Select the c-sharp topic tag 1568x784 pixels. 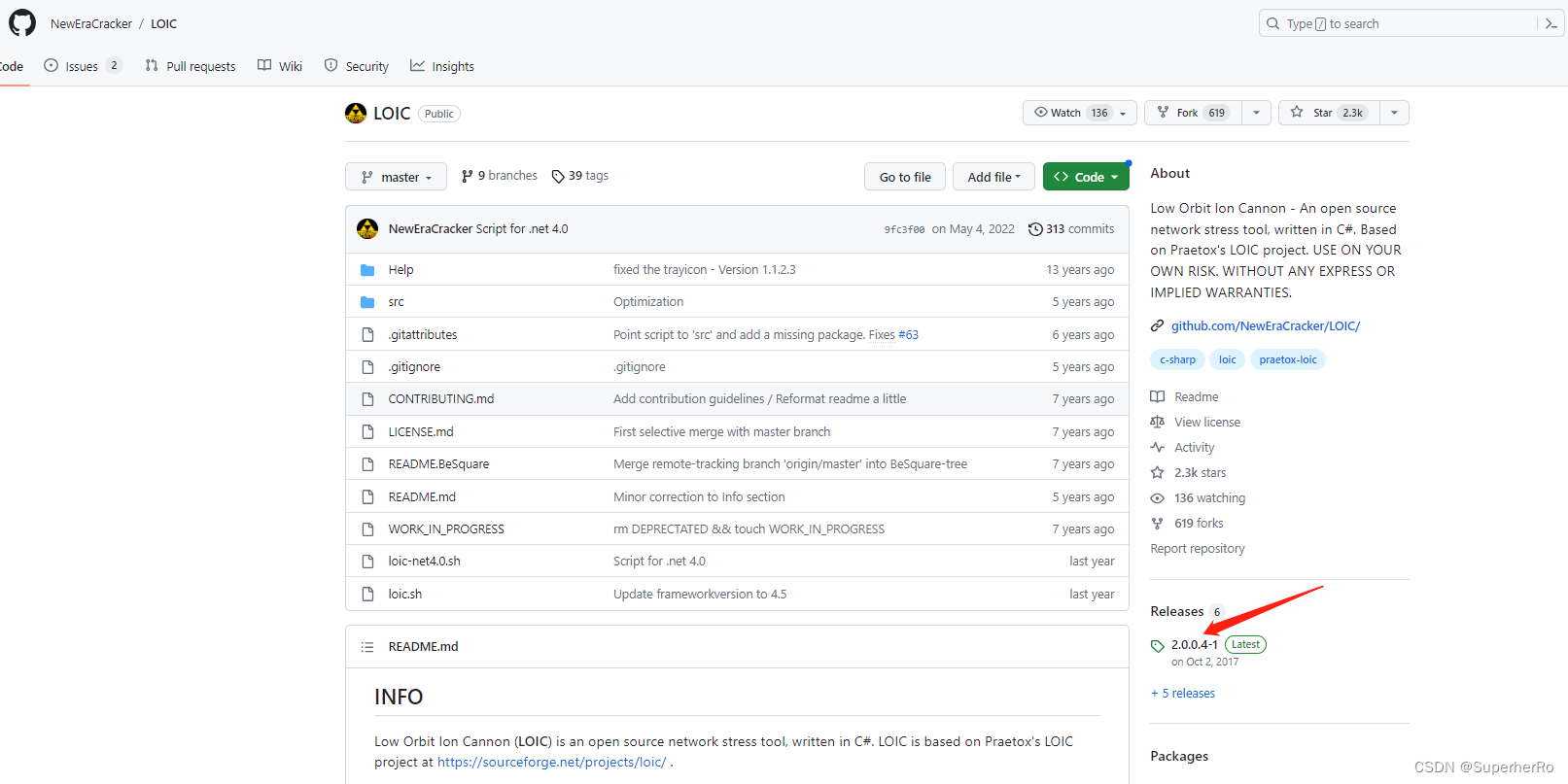pyautogui.click(x=1177, y=359)
